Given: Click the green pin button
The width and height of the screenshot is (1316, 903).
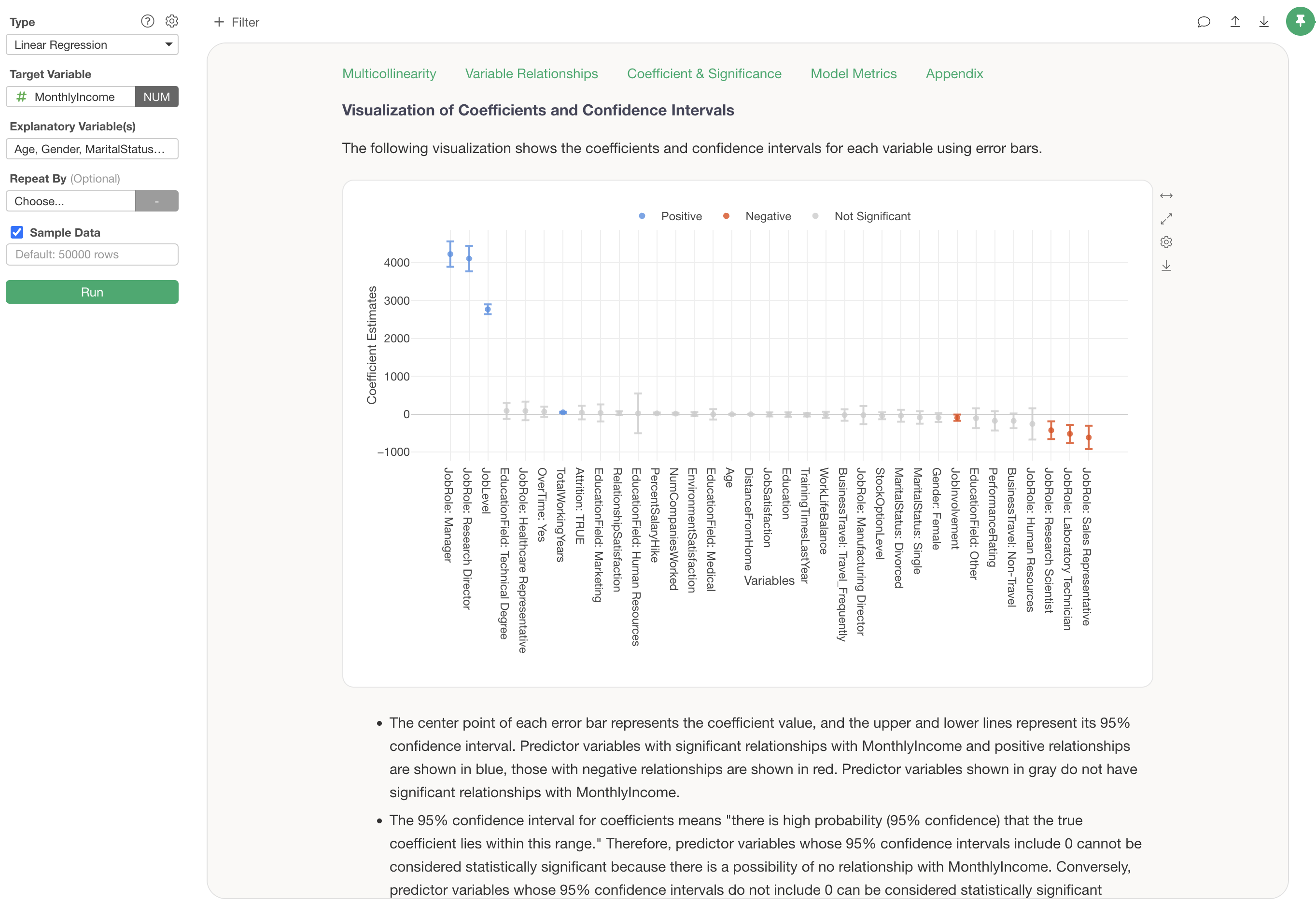Looking at the screenshot, I should 1300,22.
